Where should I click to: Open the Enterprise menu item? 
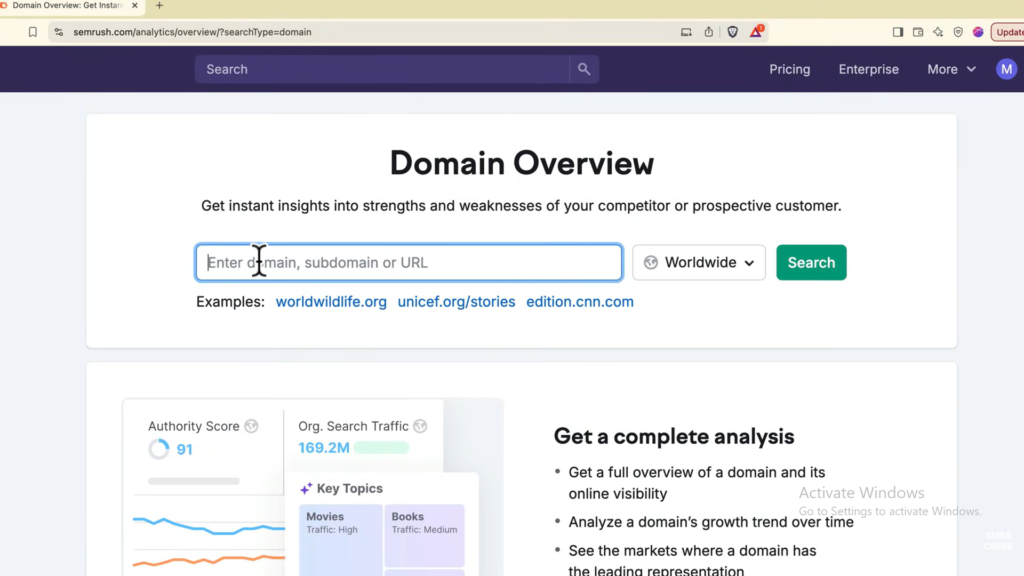click(868, 69)
